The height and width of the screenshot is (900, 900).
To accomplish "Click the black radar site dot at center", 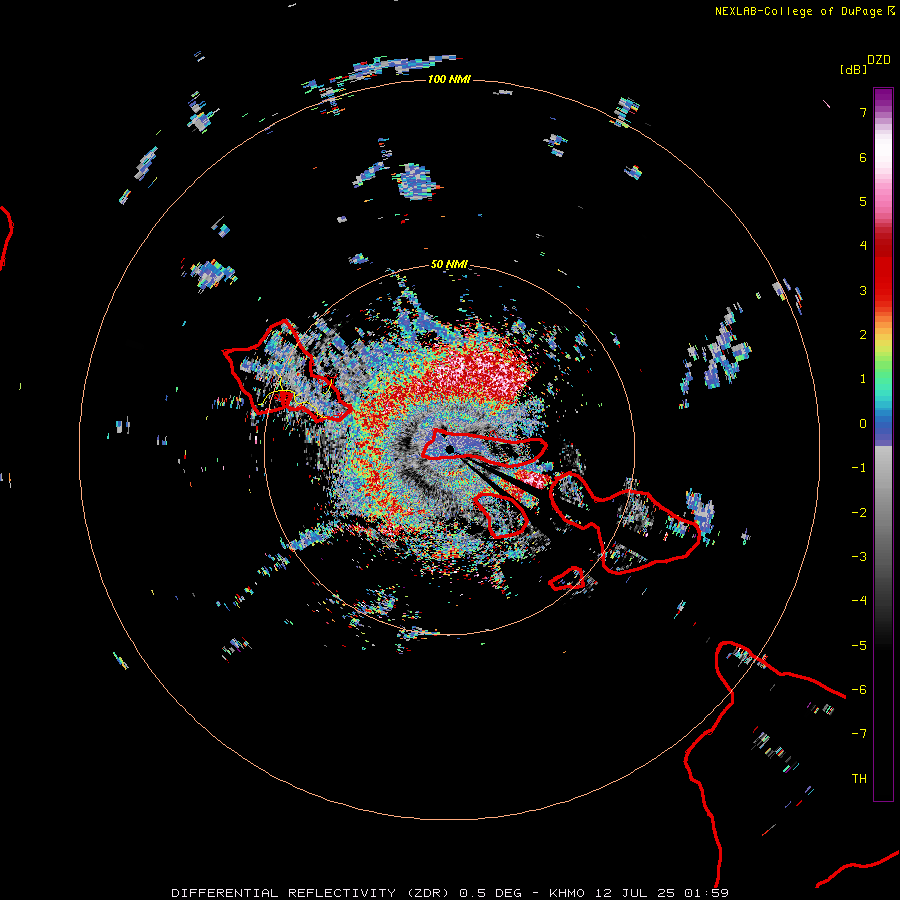I will click(x=450, y=449).
